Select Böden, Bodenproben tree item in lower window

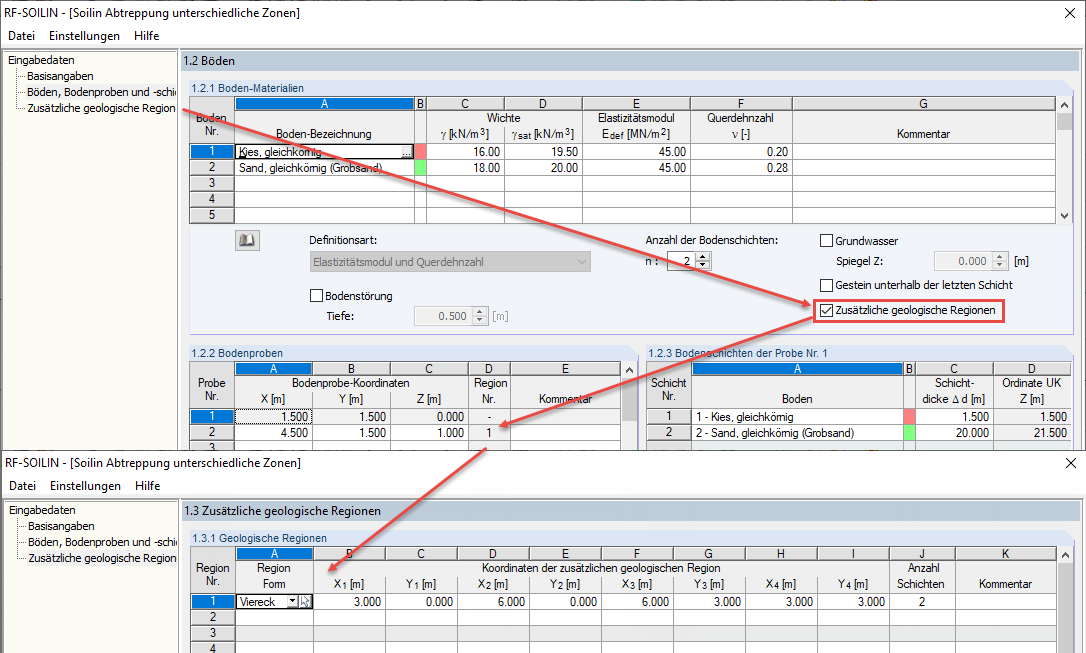[x=102, y=542]
